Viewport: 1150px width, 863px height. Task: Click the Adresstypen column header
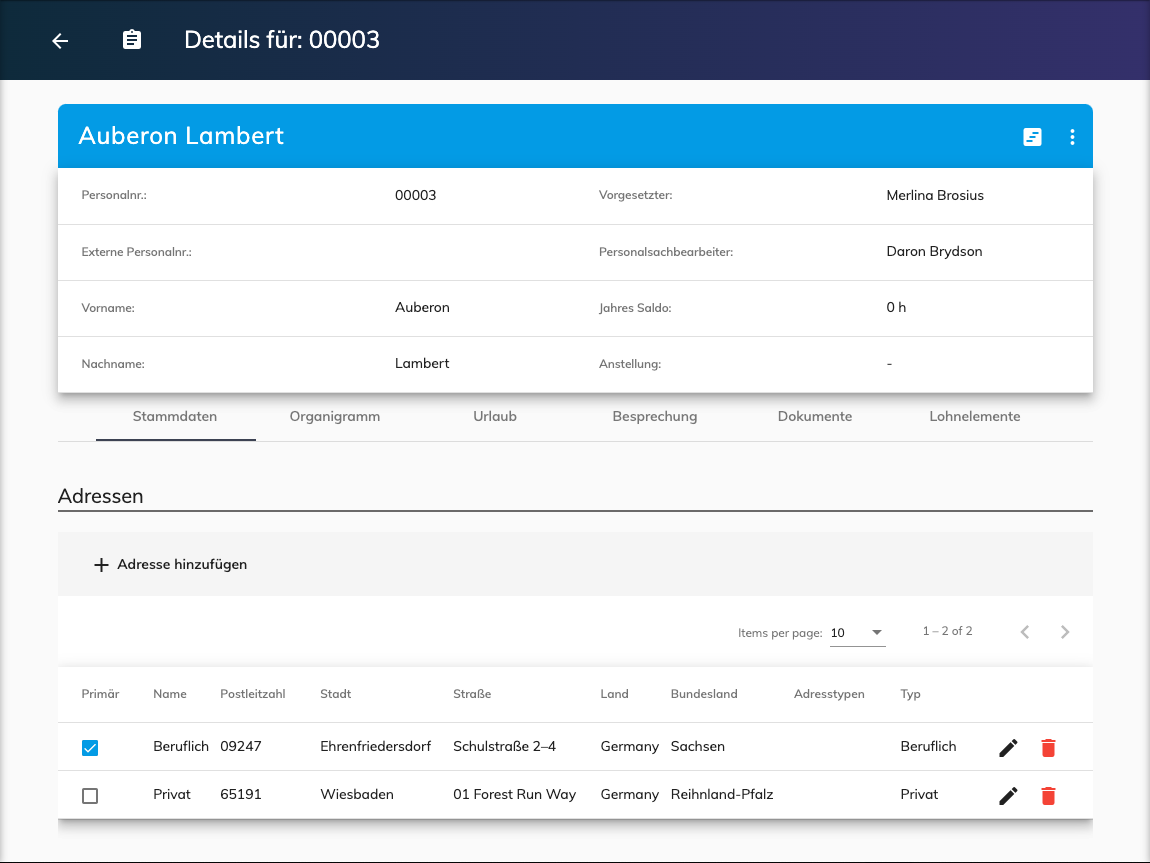click(829, 694)
